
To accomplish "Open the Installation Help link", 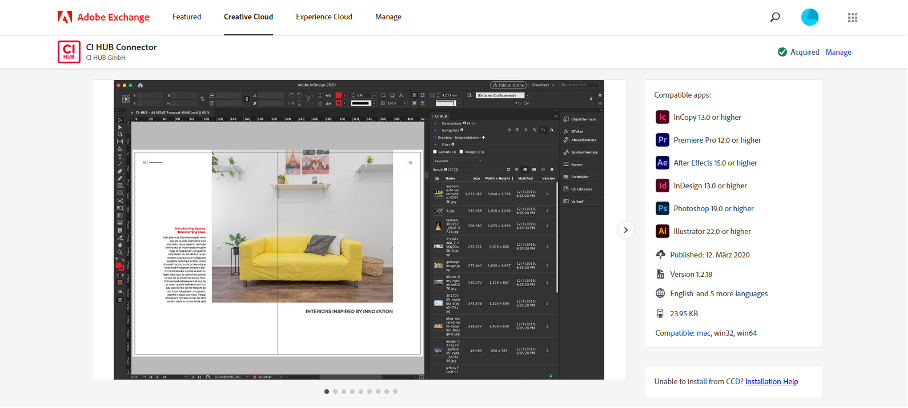I will 771,382.
